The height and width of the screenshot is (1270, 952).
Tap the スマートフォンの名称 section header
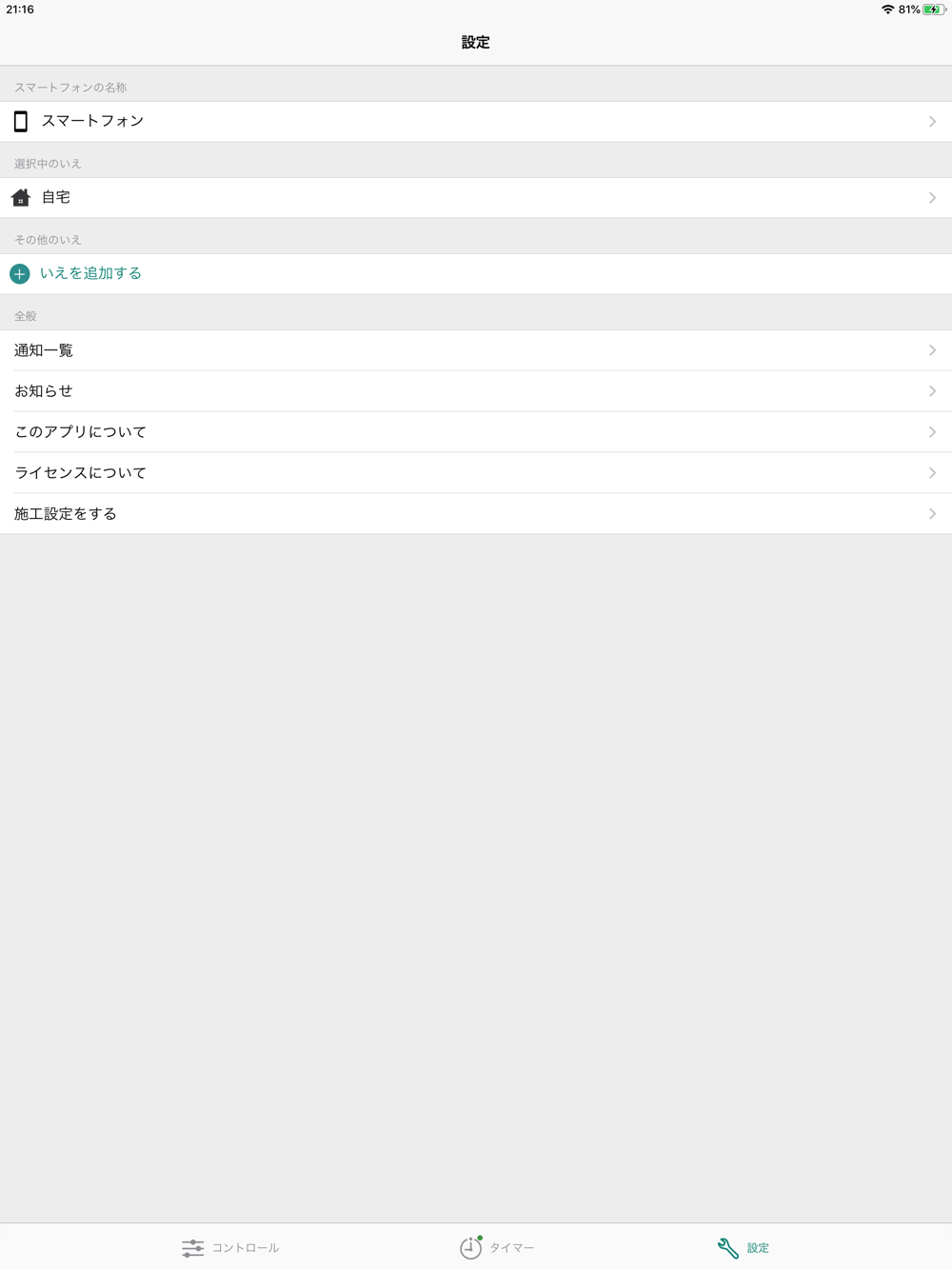(70, 88)
